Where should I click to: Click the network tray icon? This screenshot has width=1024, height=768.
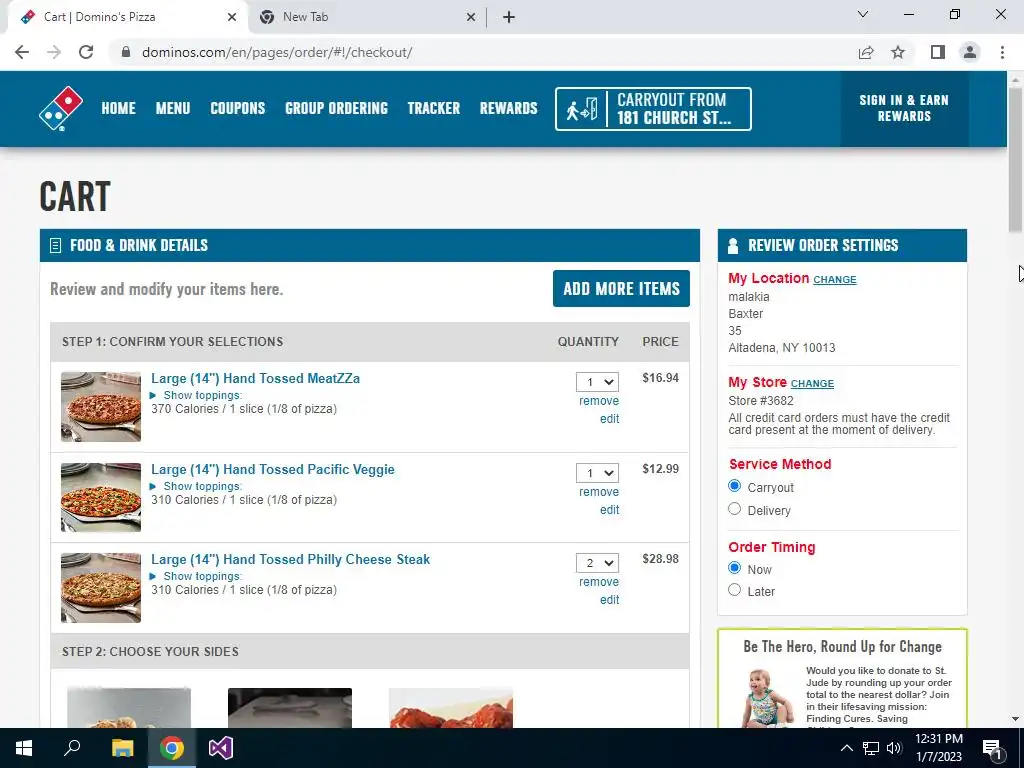[871, 748]
